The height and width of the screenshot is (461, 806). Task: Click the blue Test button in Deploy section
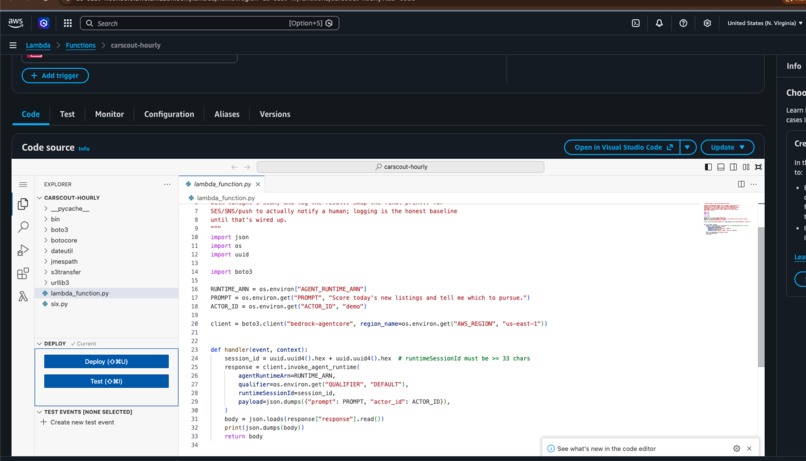(x=106, y=381)
